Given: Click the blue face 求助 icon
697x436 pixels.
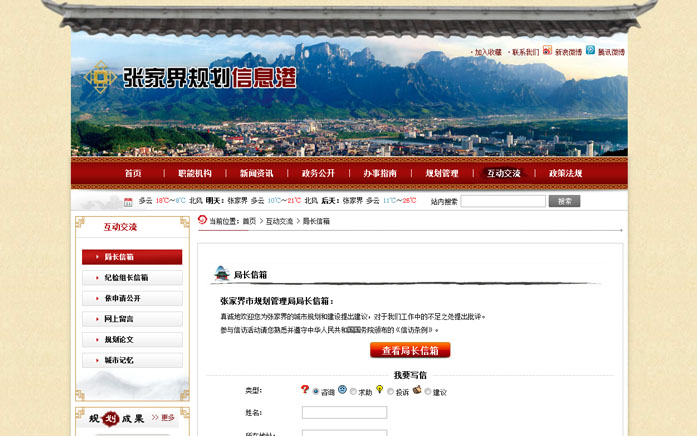Looking at the screenshot, I should click(342, 389).
